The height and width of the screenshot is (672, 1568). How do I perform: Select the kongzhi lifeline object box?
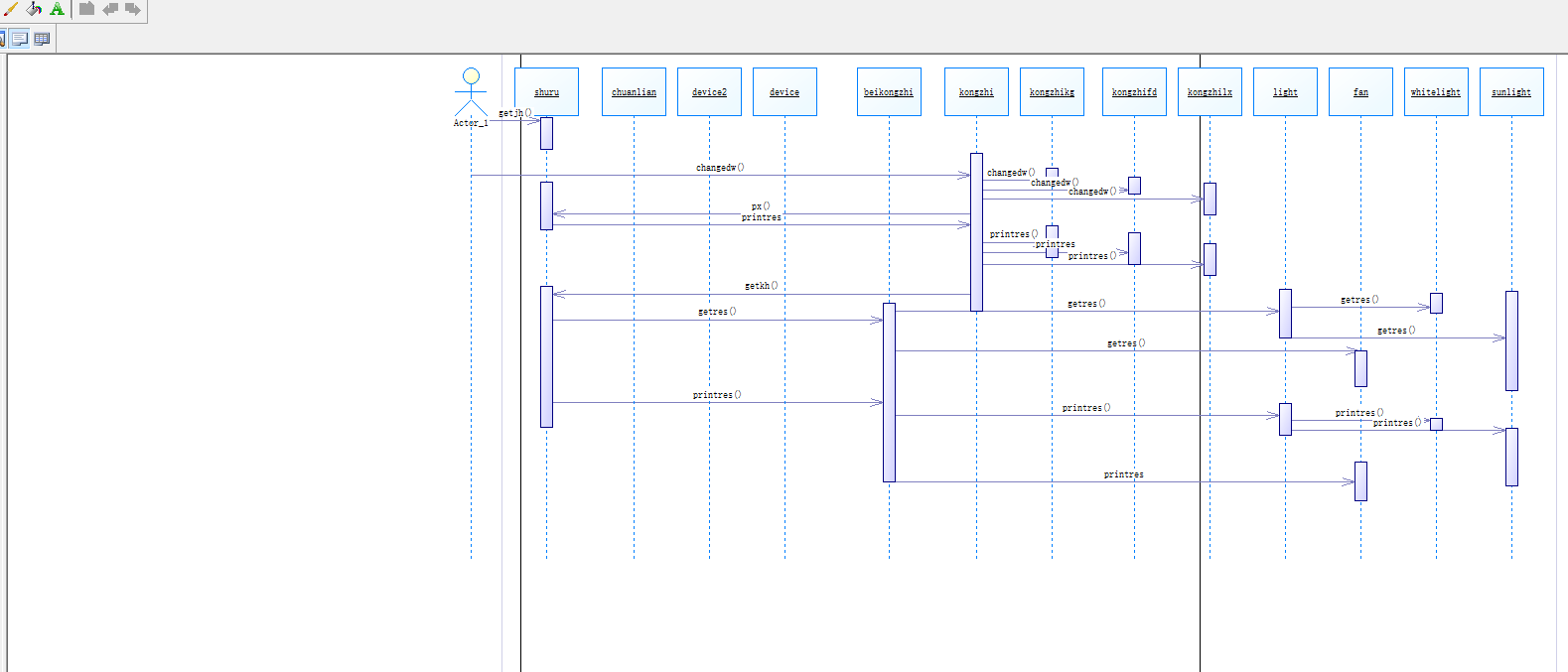(x=976, y=91)
